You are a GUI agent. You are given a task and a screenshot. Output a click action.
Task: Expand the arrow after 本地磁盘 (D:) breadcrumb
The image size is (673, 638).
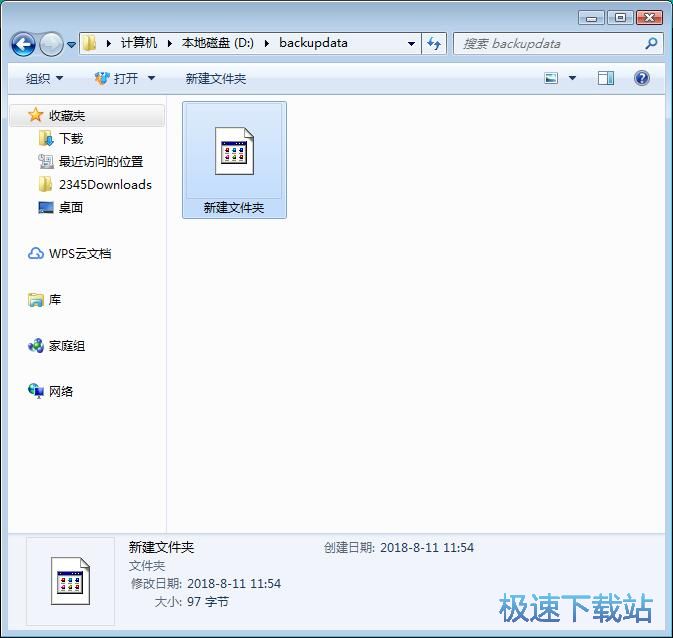point(267,43)
